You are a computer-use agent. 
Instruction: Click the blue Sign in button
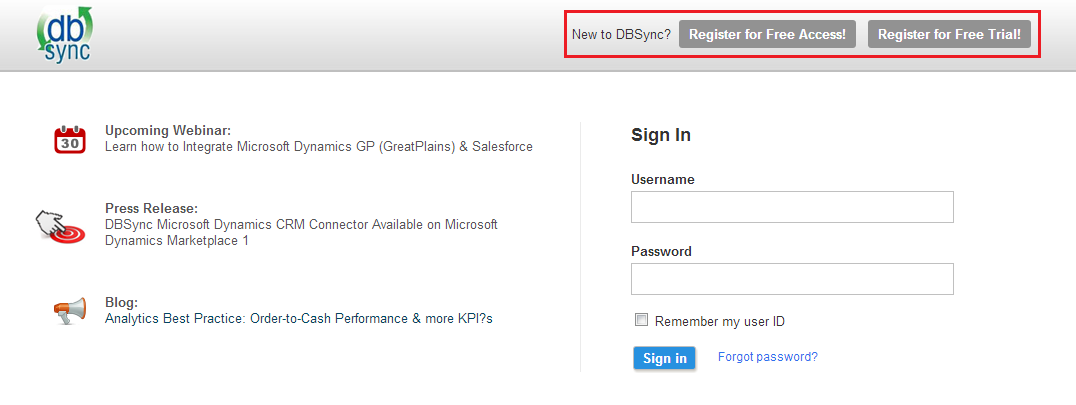tap(665, 358)
